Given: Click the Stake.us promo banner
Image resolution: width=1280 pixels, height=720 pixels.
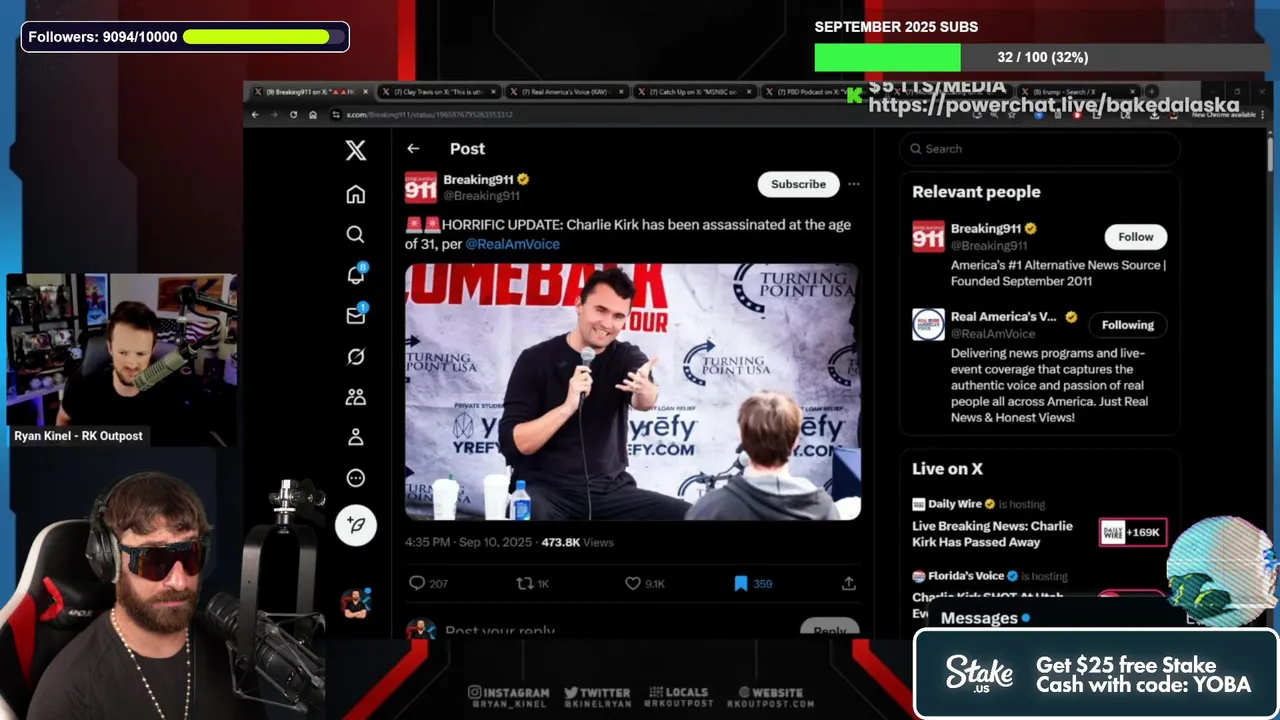Looking at the screenshot, I should tap(1096, 674).
